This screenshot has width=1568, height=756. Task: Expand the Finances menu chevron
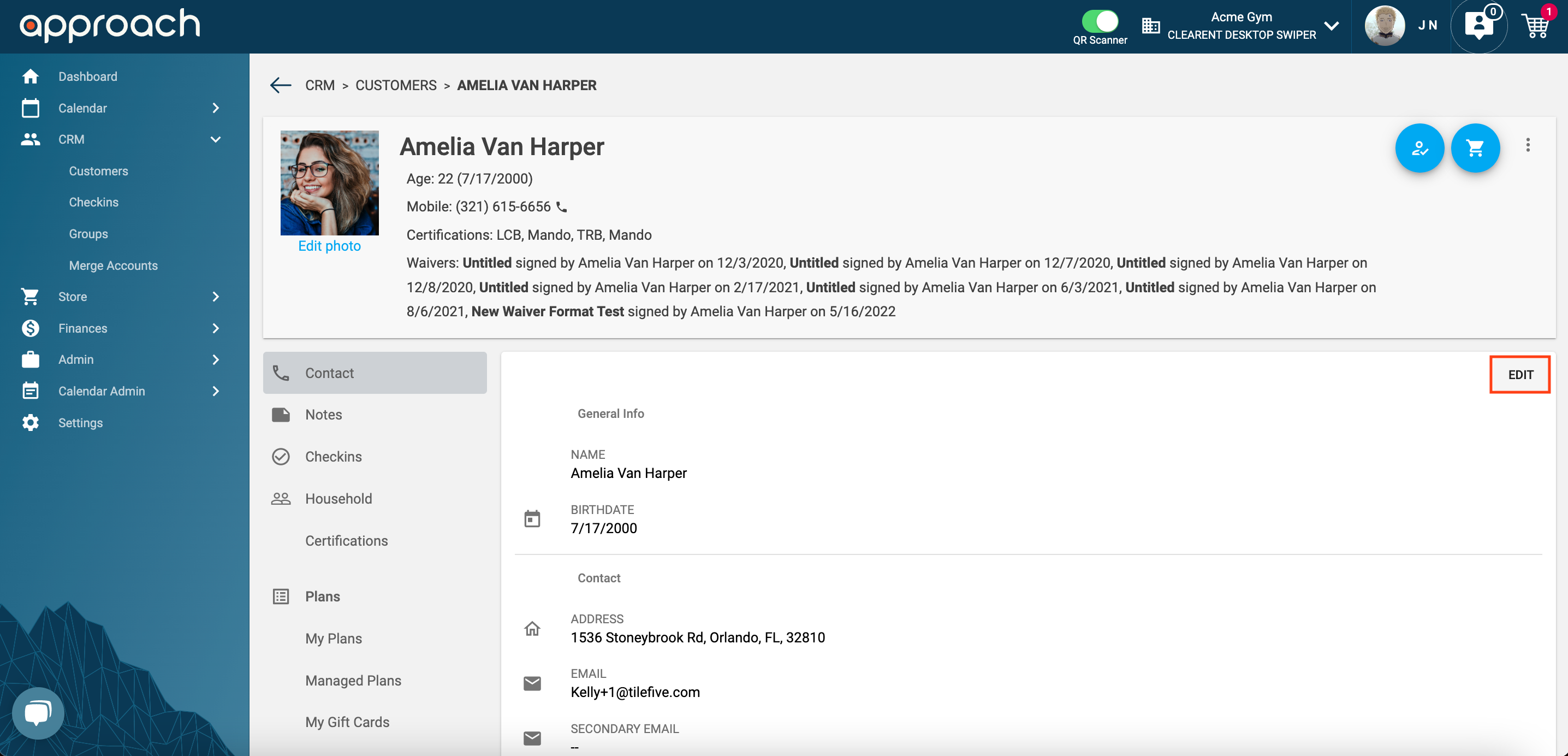pyautogui.click(x=216, y=328)
